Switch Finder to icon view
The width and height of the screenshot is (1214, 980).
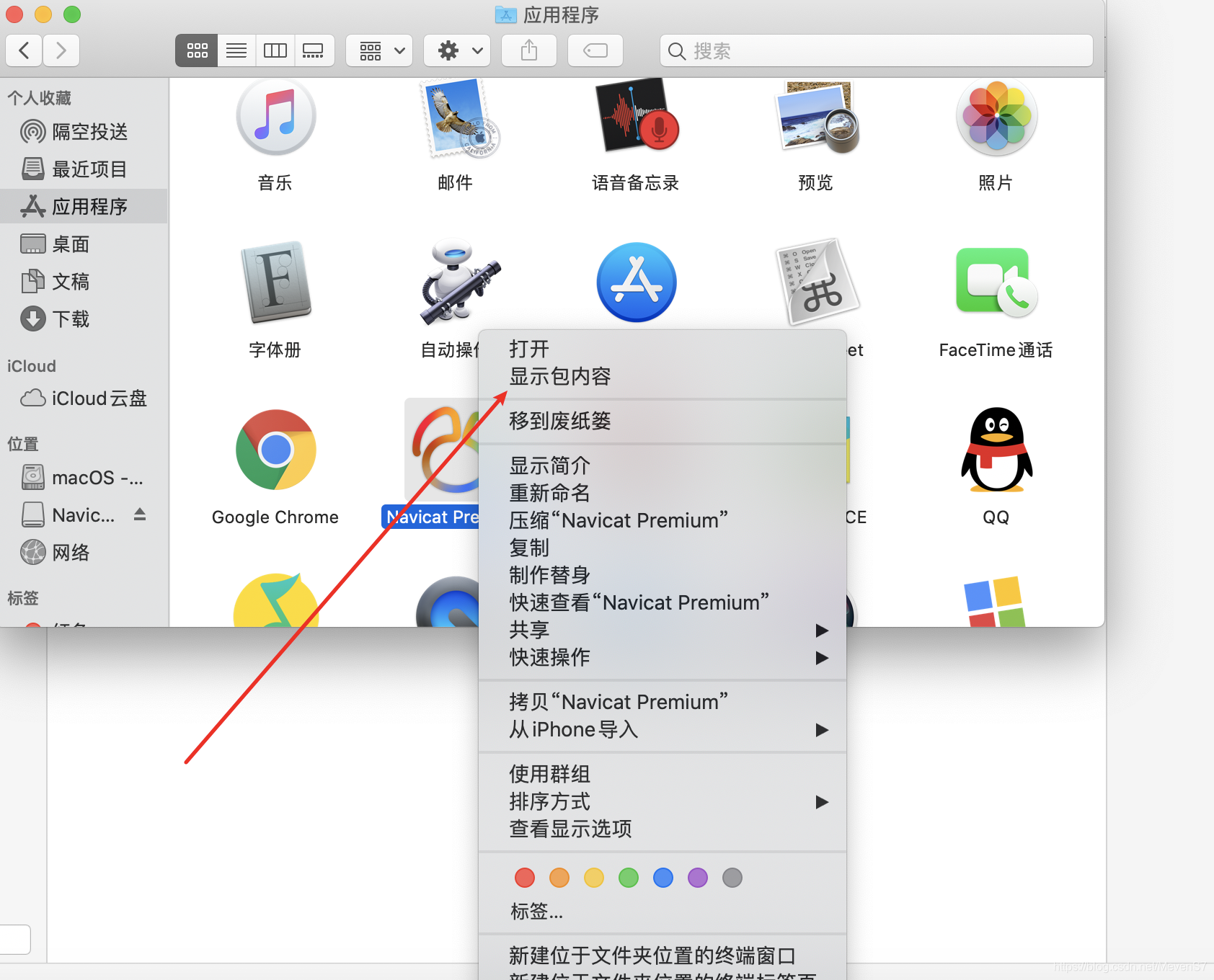coord(197,50)
